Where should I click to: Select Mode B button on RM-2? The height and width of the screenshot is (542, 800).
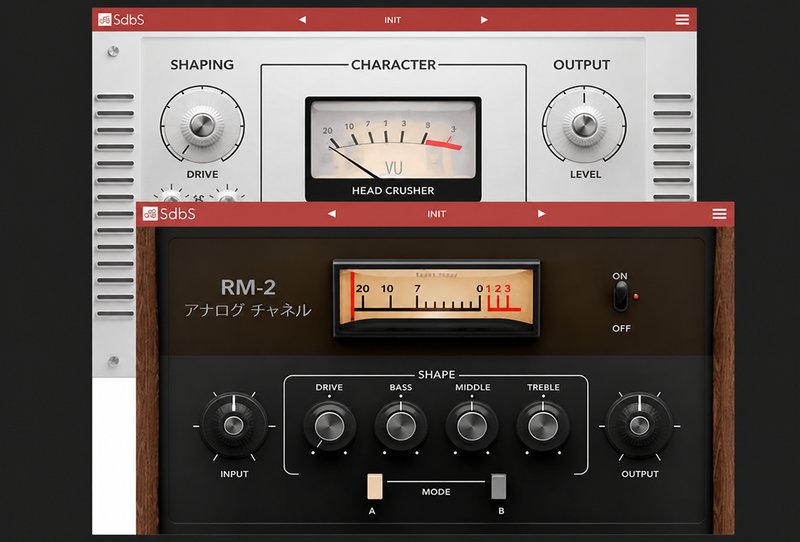(x=498, y=486)
